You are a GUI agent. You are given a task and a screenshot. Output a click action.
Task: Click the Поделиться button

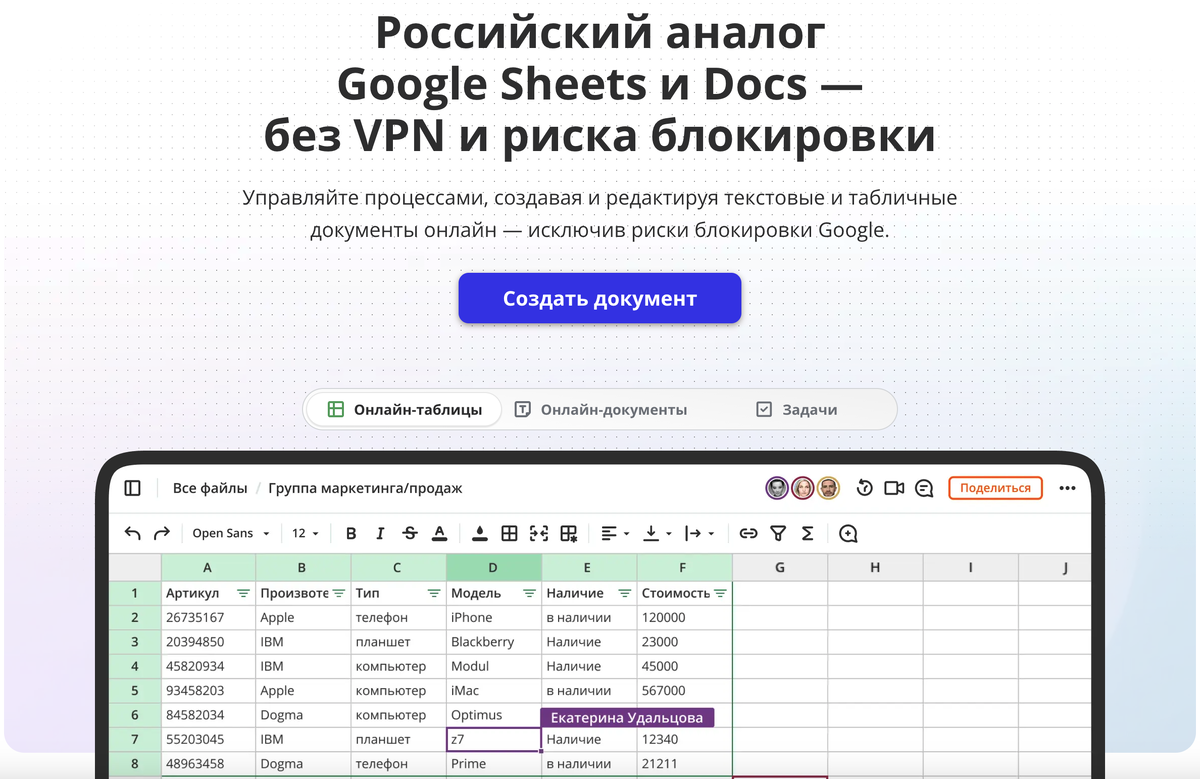coord(995,488)
